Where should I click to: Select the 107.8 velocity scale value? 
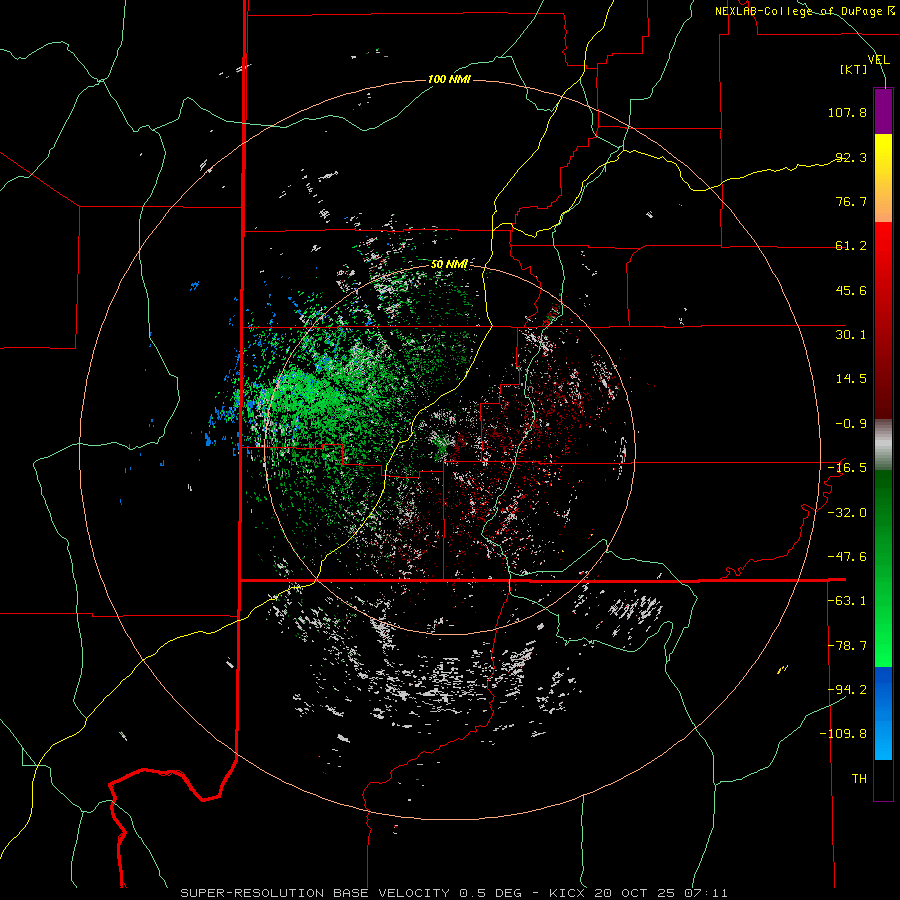847,112
